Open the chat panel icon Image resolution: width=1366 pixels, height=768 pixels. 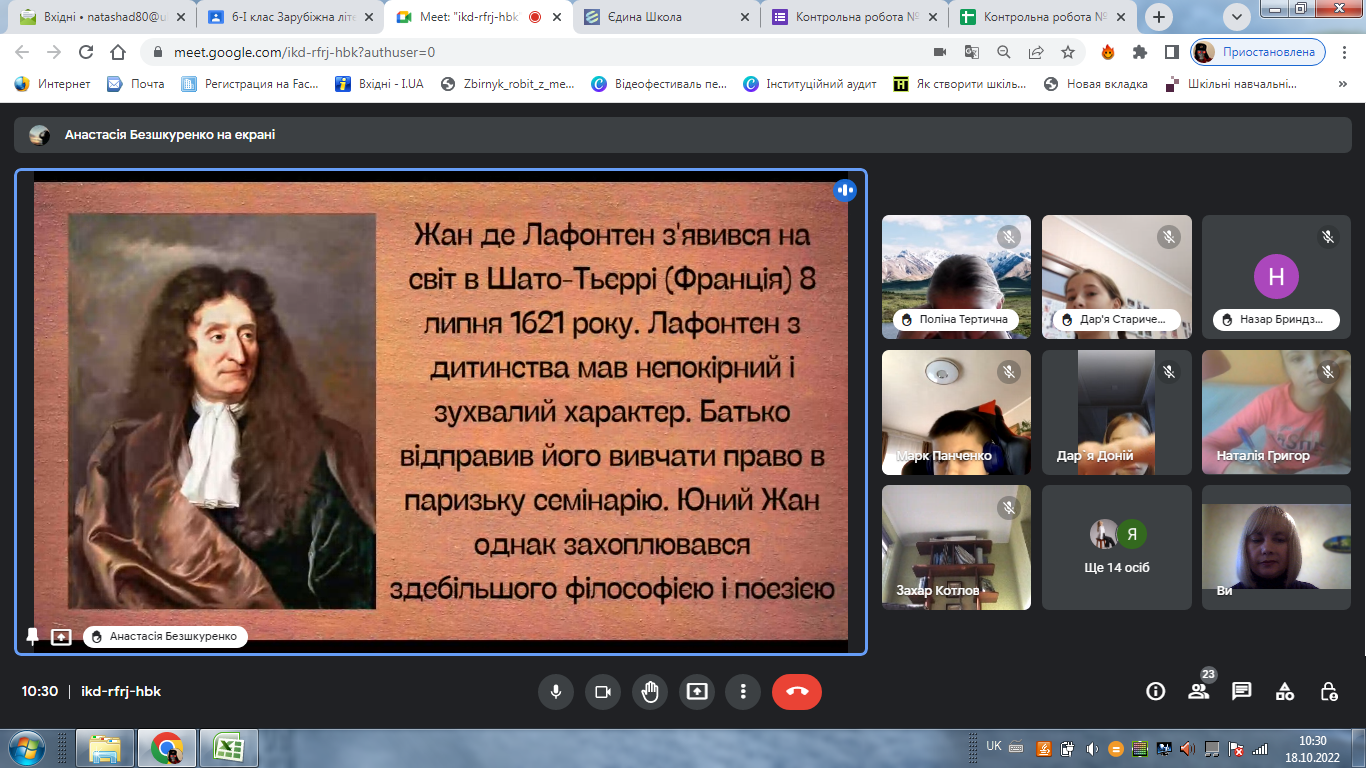coord(1242,691)
